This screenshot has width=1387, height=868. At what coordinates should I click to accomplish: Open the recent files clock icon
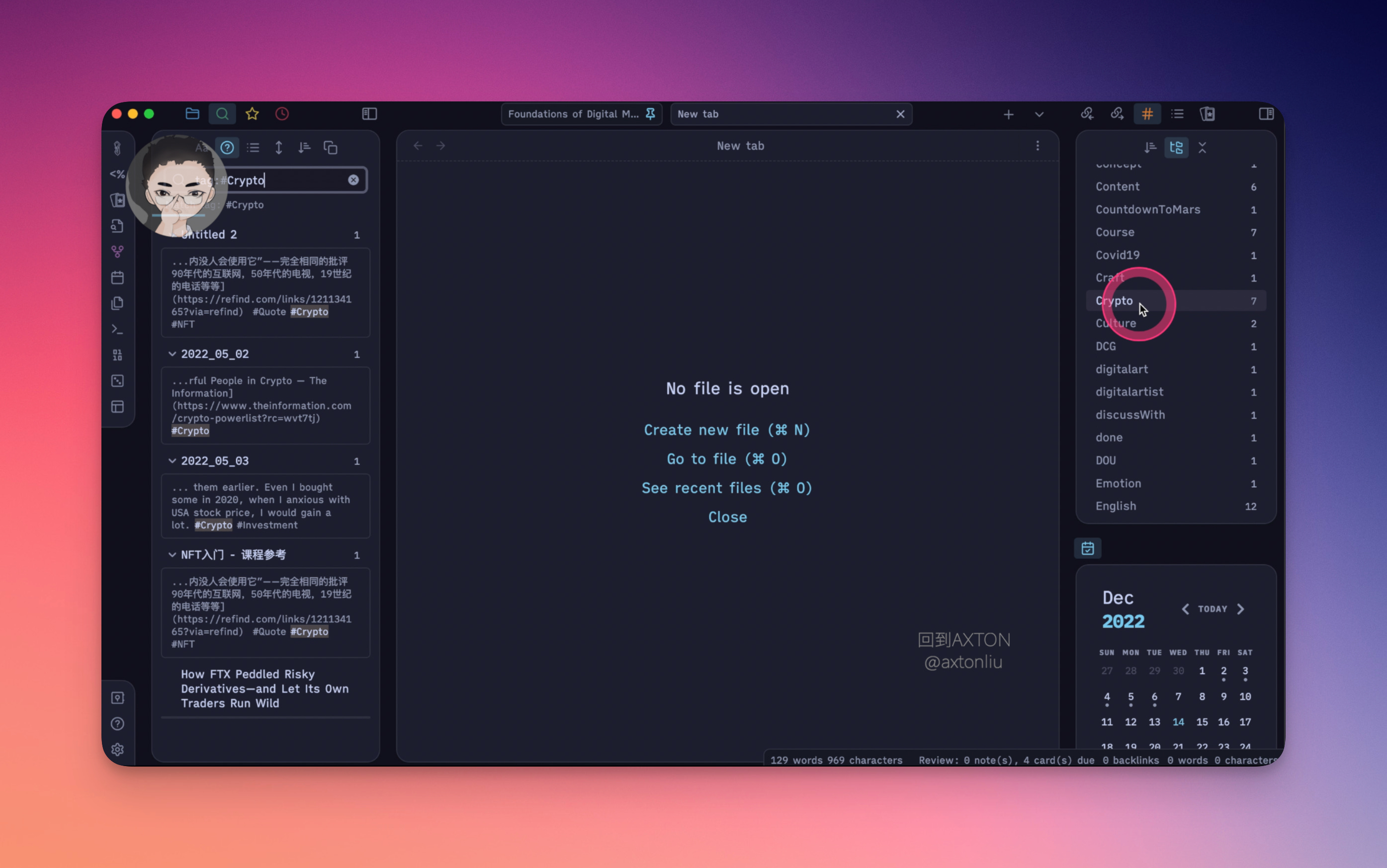282,114
